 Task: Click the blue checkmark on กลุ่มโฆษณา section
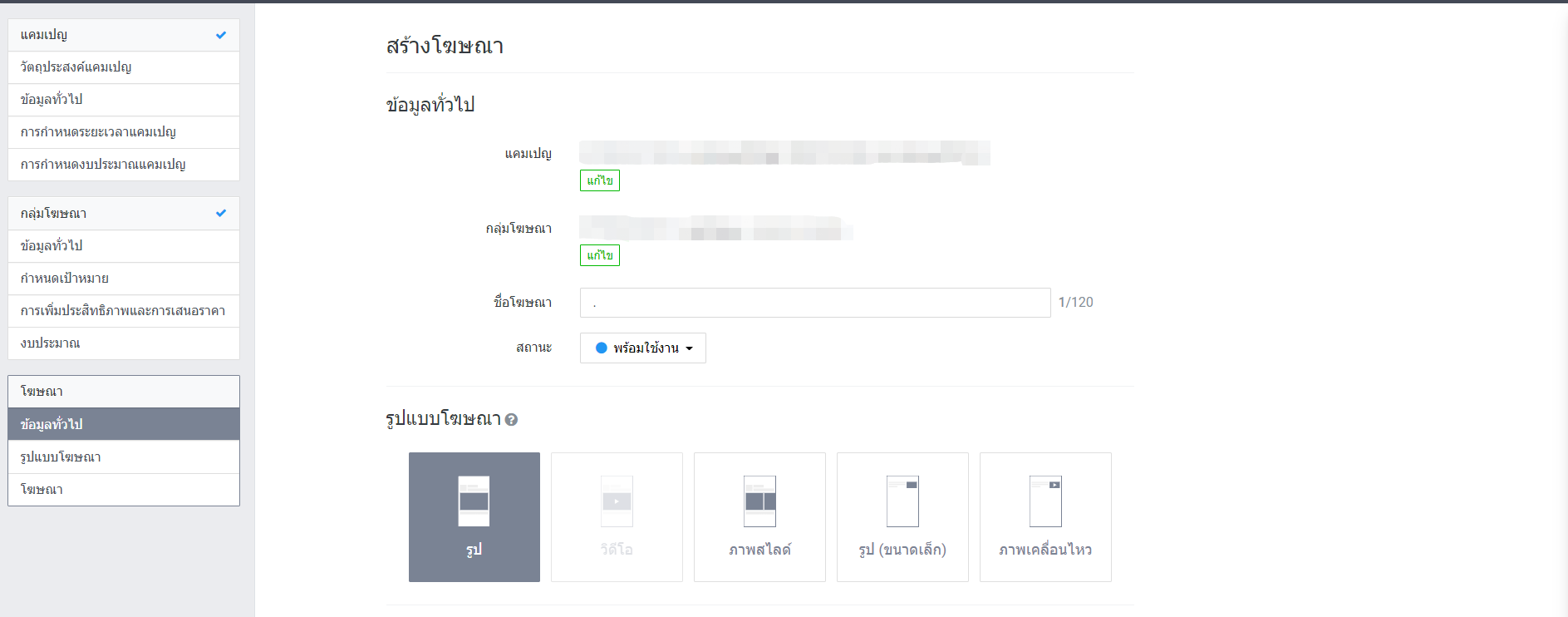point(221,214)
